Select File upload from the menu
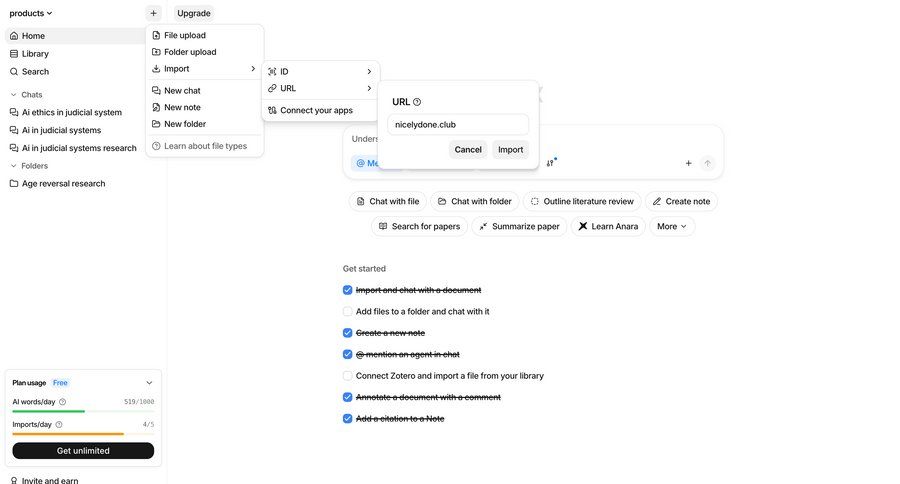This screenshot has width=900, height=484. tap(184, 35)
